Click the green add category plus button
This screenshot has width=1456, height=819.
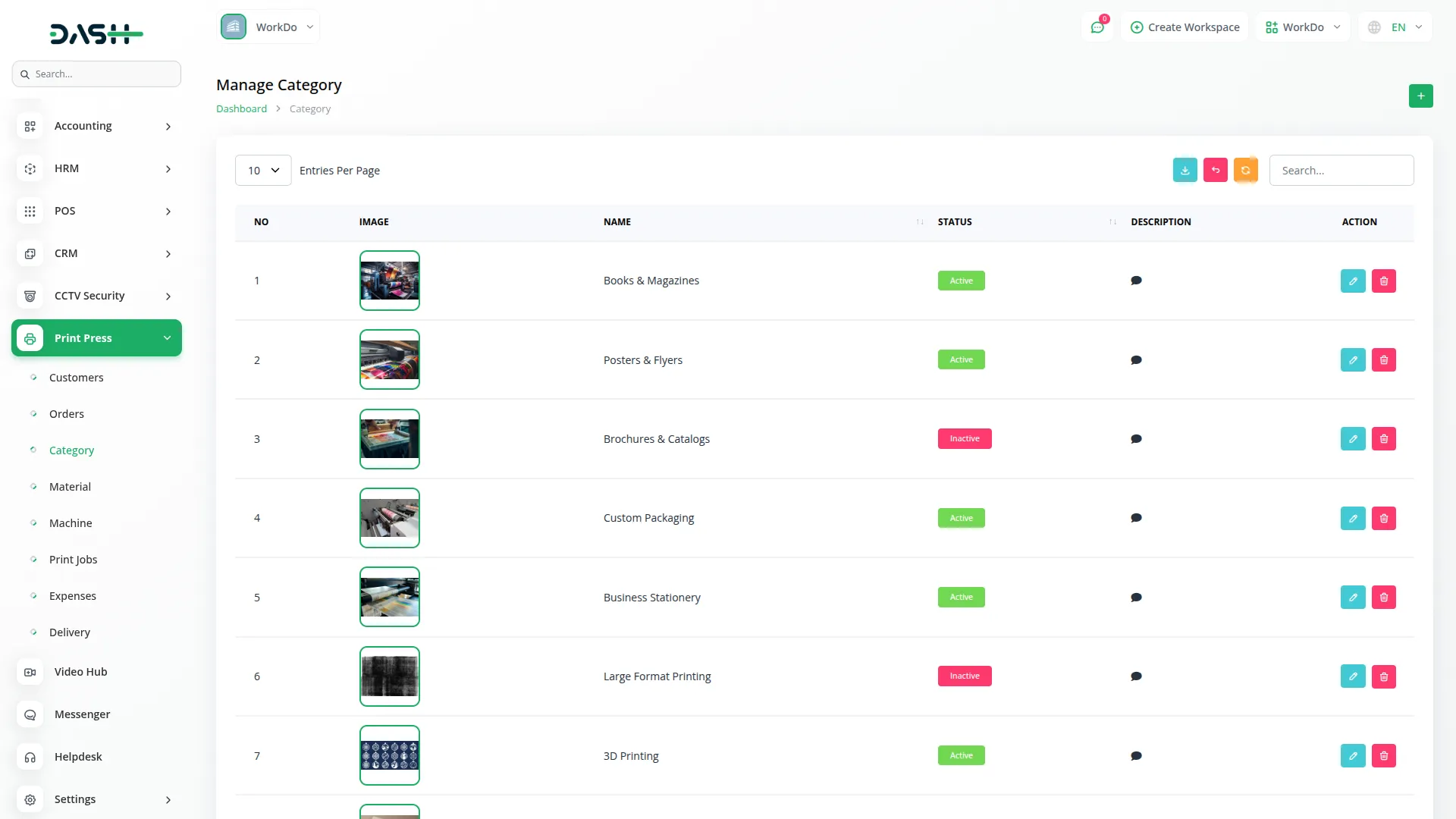[1420, 96]
